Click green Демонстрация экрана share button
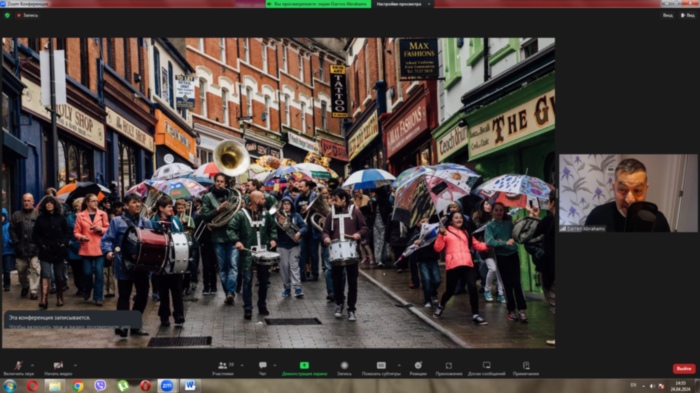The image size is (700, 393). coord(304,368)
